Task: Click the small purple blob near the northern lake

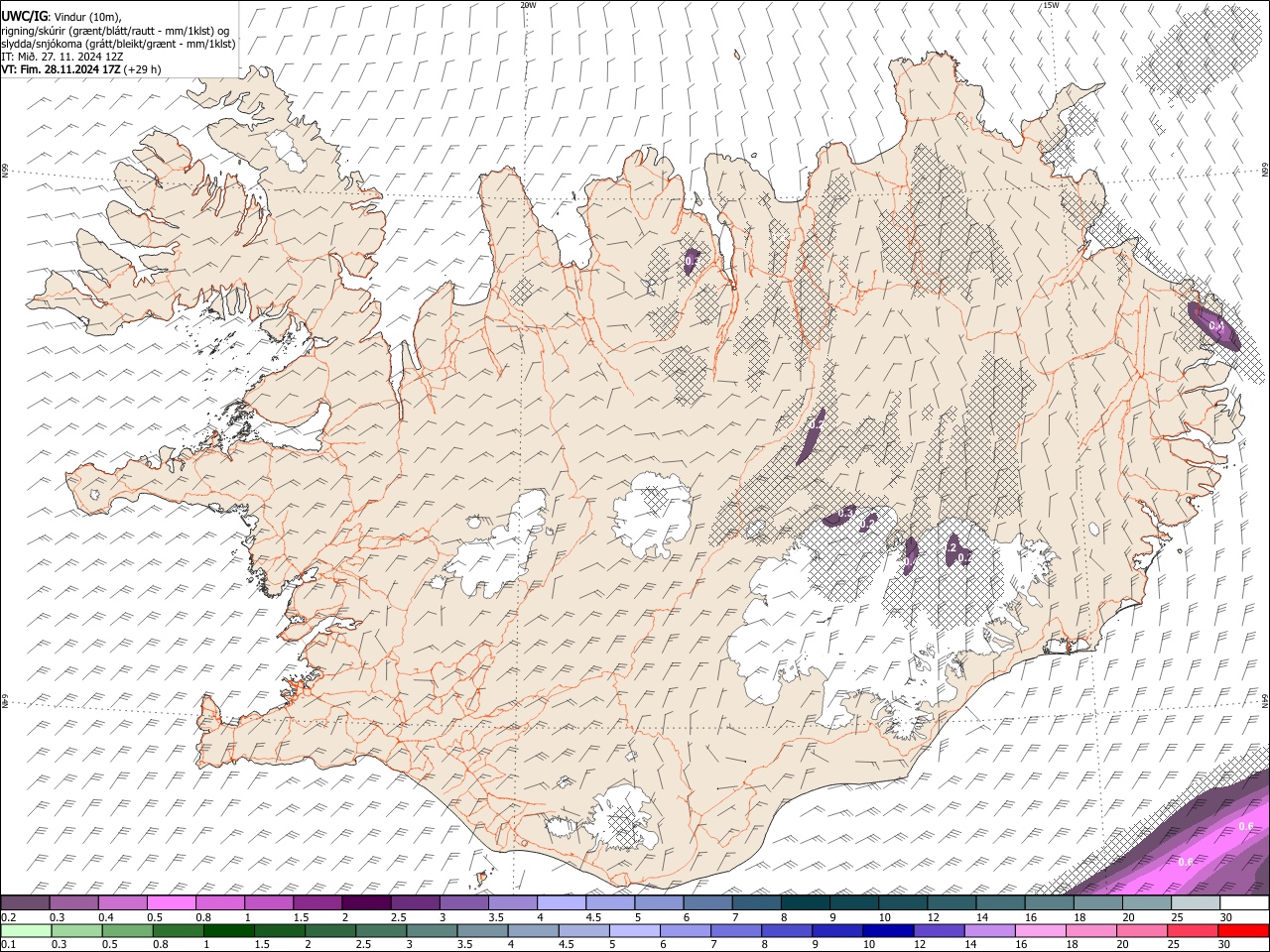Action: [x=692, y=261]
